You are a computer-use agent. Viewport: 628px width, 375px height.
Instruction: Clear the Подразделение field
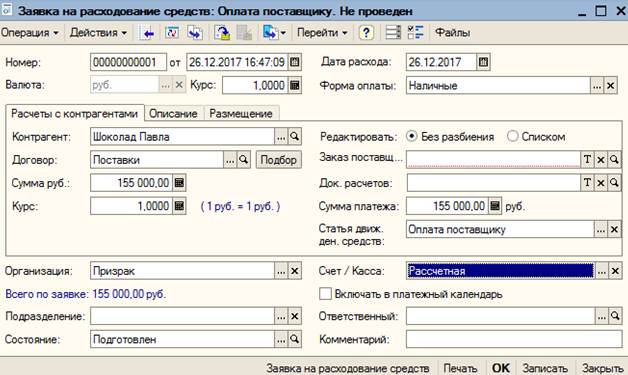click(x=294, y=317)
